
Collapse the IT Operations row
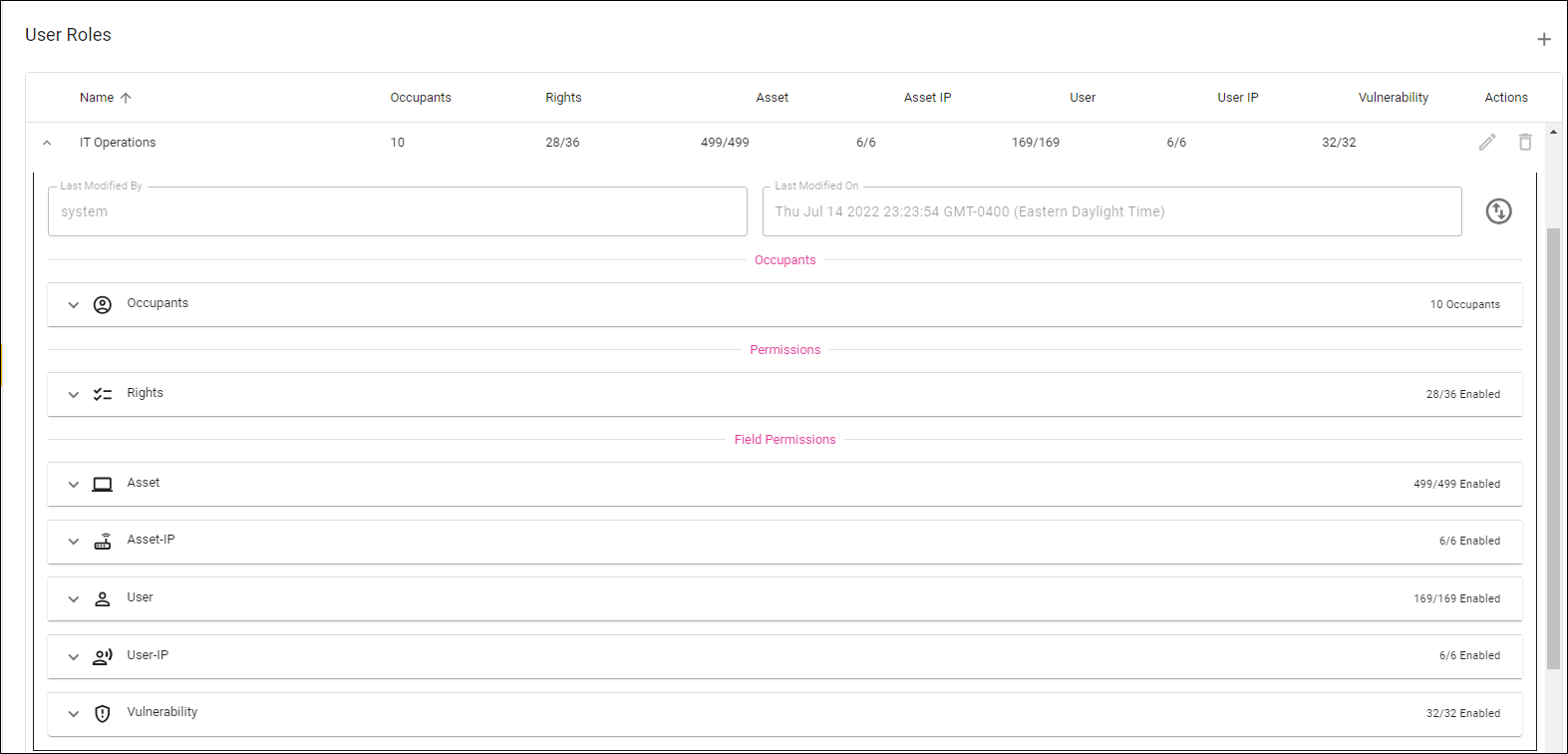pyautogui.click(x=47, y=143)
